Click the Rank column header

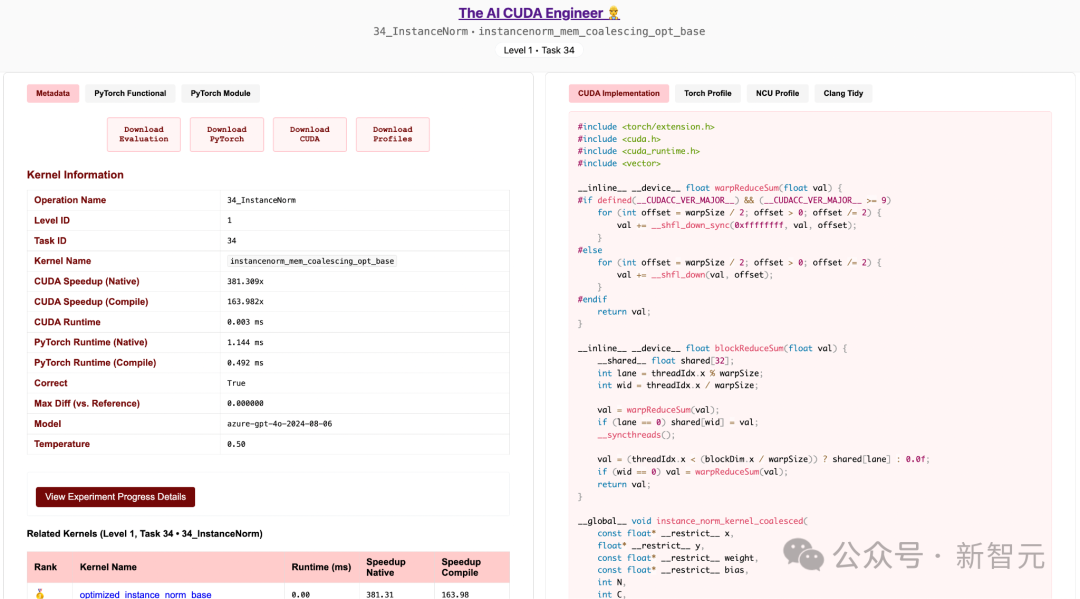pos(45,567)
